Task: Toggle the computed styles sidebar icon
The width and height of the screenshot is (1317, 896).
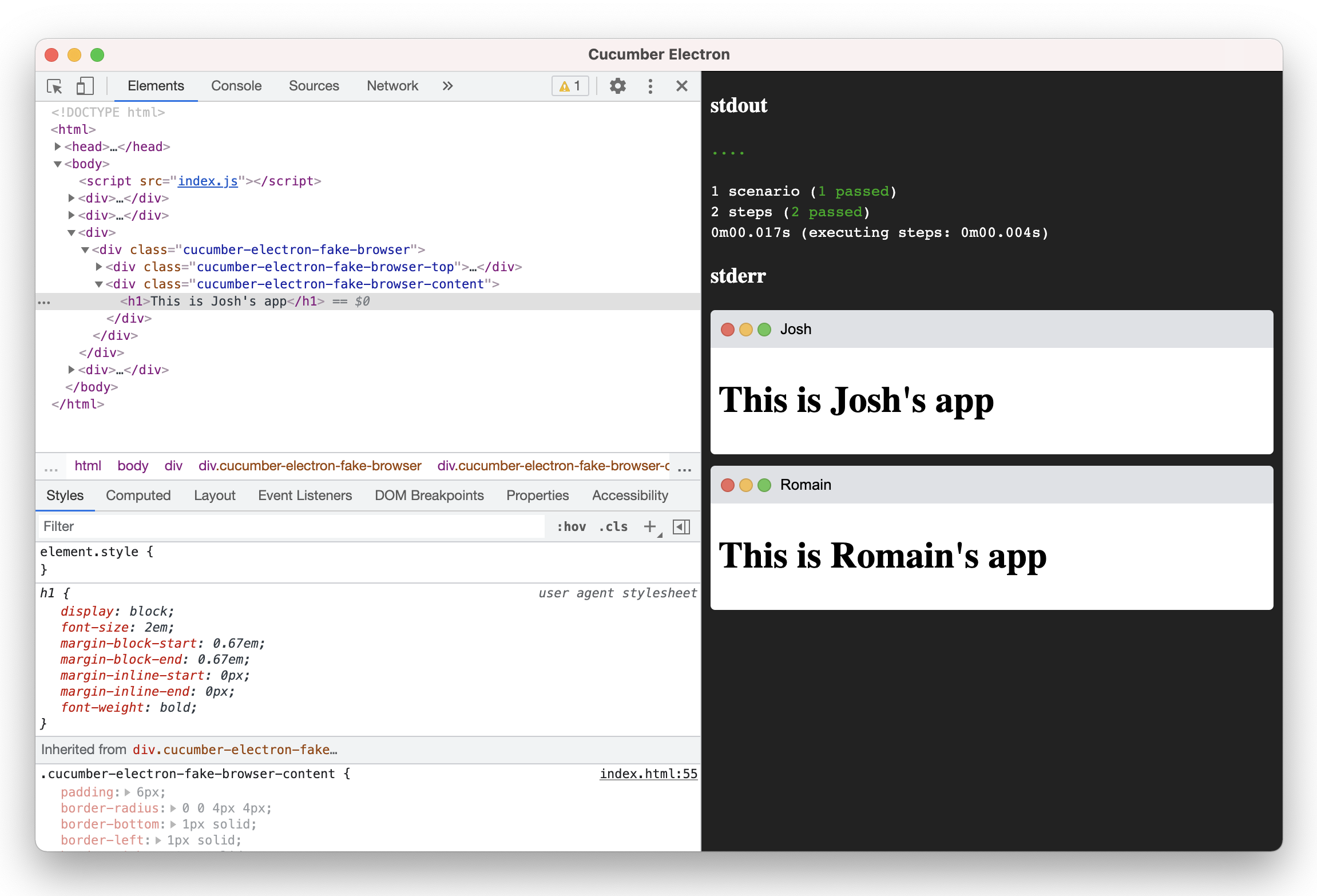Action: coord(681,526)
